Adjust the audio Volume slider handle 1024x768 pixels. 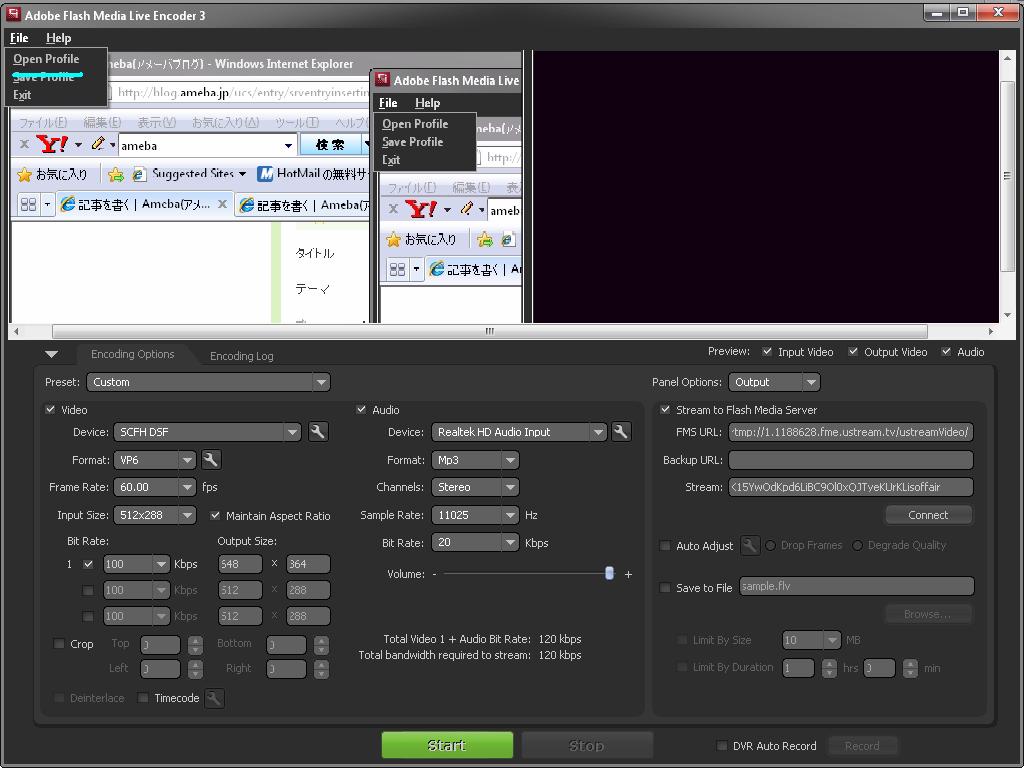(609, 573)
